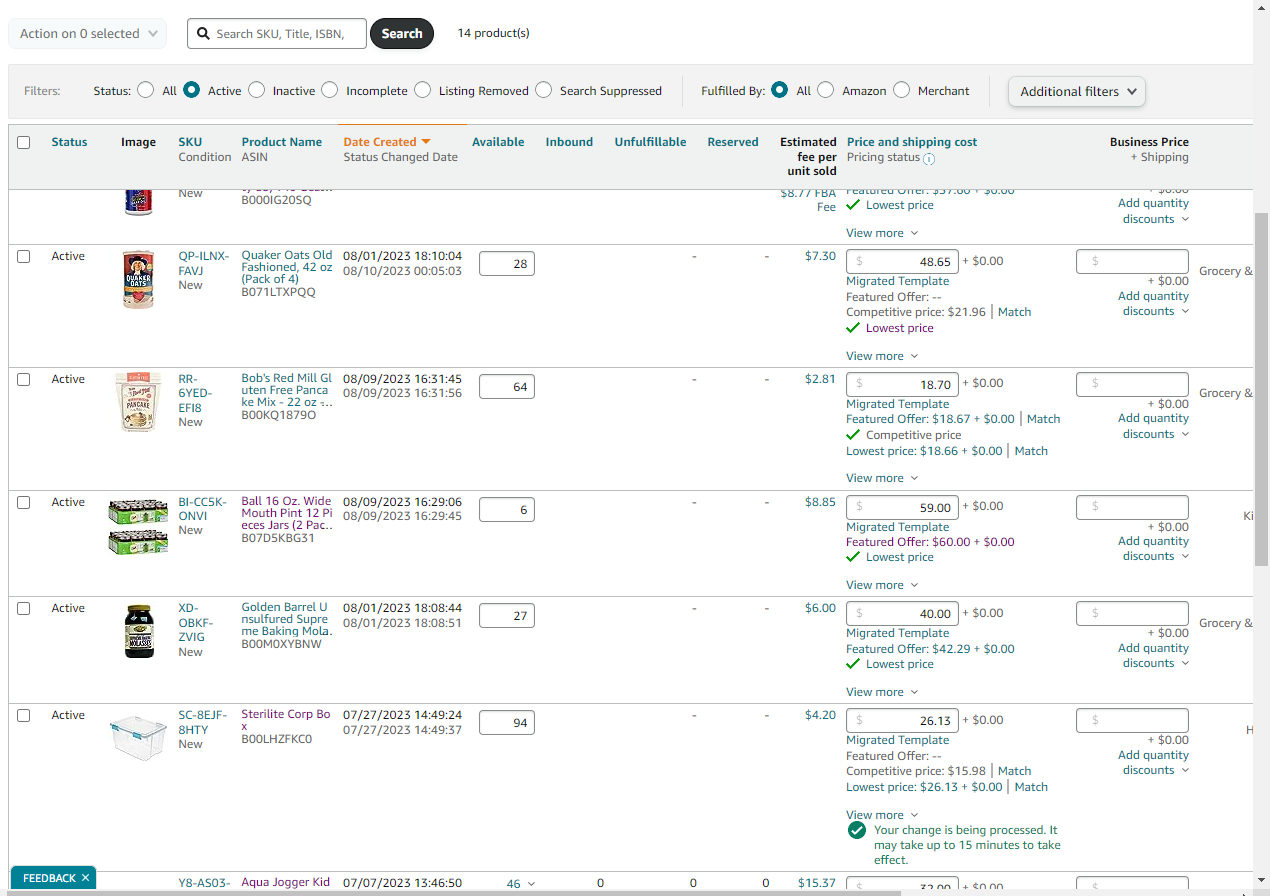
Task: Check the Quaker Oats row checkbox
Action: coord(24,257)
